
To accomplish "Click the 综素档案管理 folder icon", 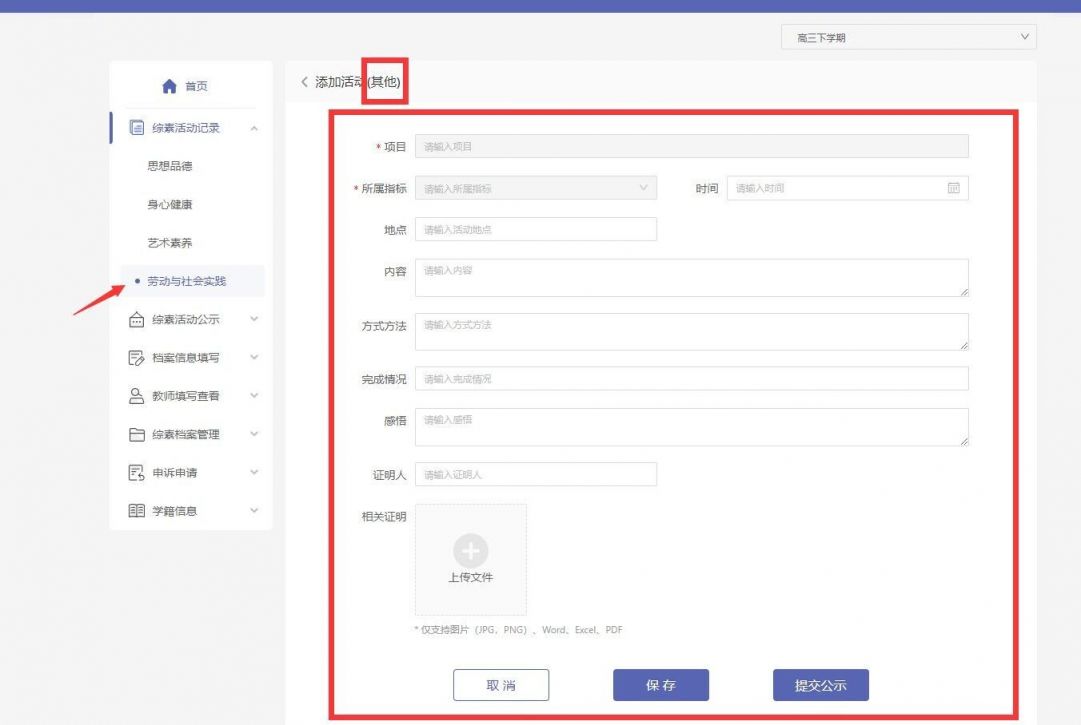I will point(138,433).
